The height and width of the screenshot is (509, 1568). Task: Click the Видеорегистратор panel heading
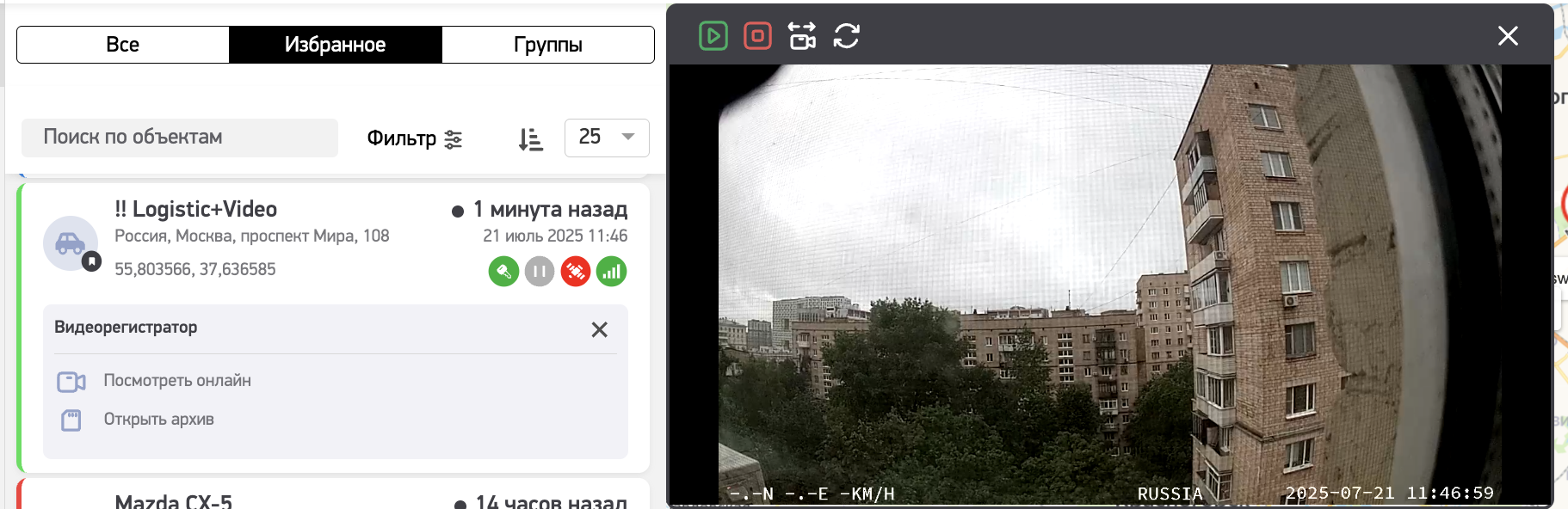click(126, 327)
